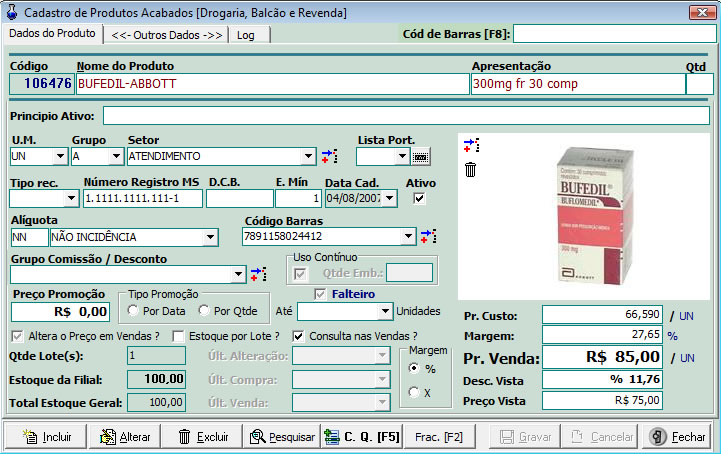
Task: Click the Número Registro MS field
Action: pos(143,199)
